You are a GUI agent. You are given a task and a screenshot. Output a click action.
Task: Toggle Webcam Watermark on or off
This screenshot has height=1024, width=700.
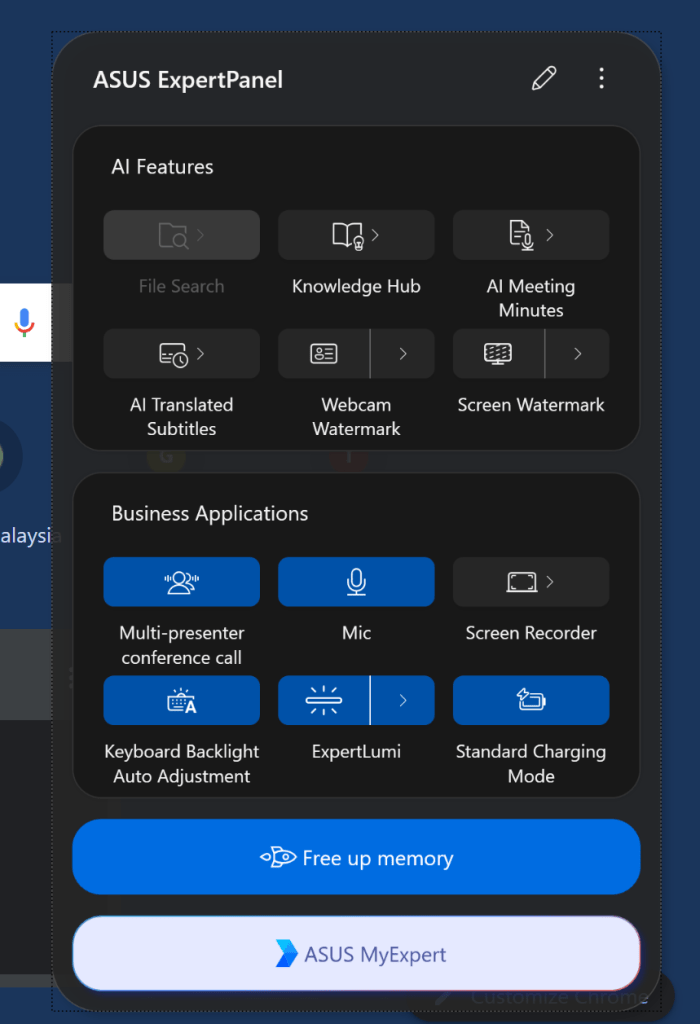[x=324, y=353]
